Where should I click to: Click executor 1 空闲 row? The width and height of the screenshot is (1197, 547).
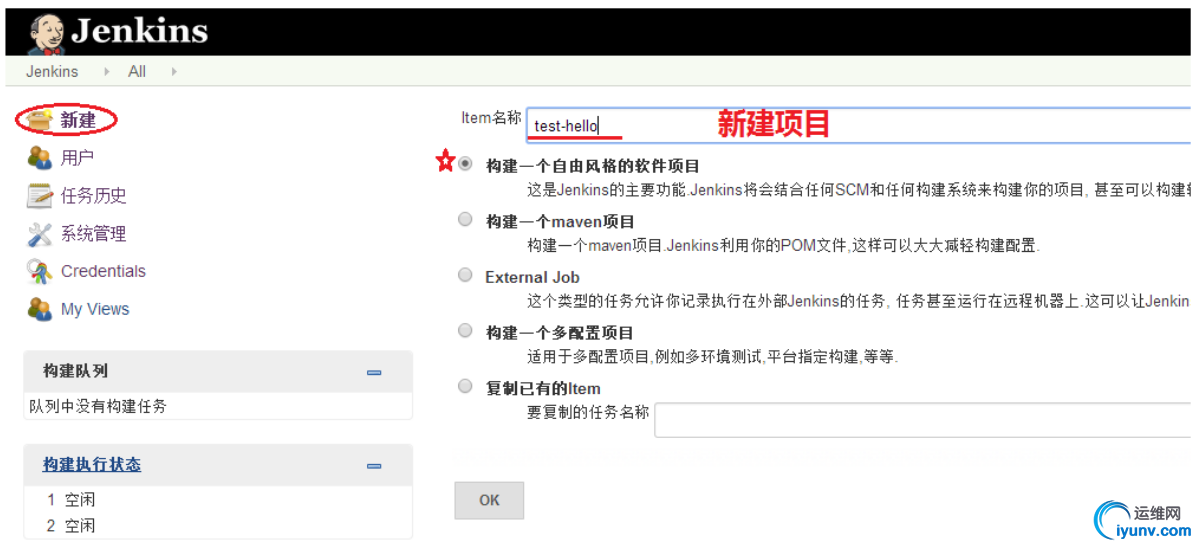click(71, 500)
